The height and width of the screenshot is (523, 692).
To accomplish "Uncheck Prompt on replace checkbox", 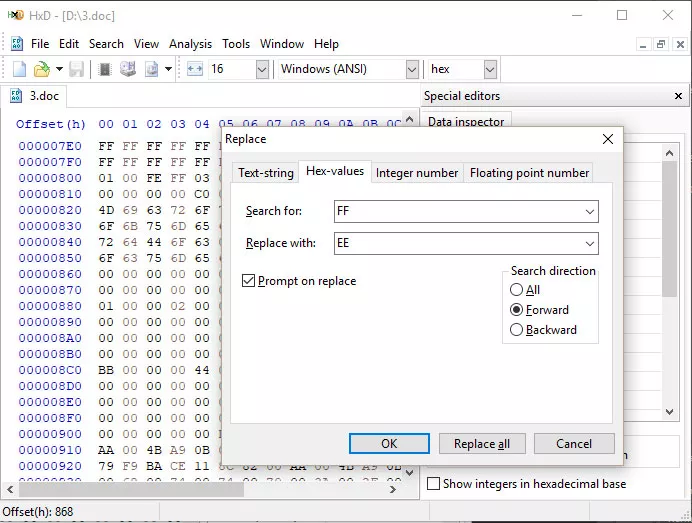I will coord(248,281).
